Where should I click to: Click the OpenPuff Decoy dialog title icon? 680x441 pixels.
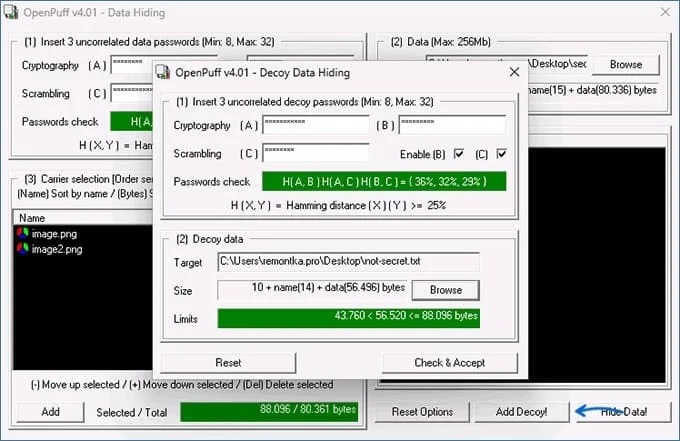point(163,72)
